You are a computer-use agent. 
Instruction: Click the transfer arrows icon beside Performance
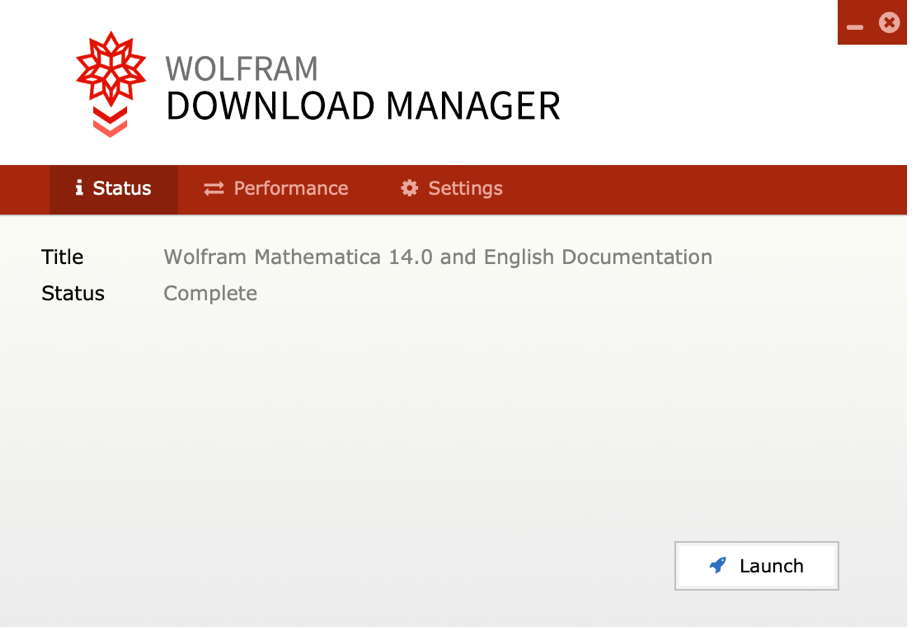point(214,188)
